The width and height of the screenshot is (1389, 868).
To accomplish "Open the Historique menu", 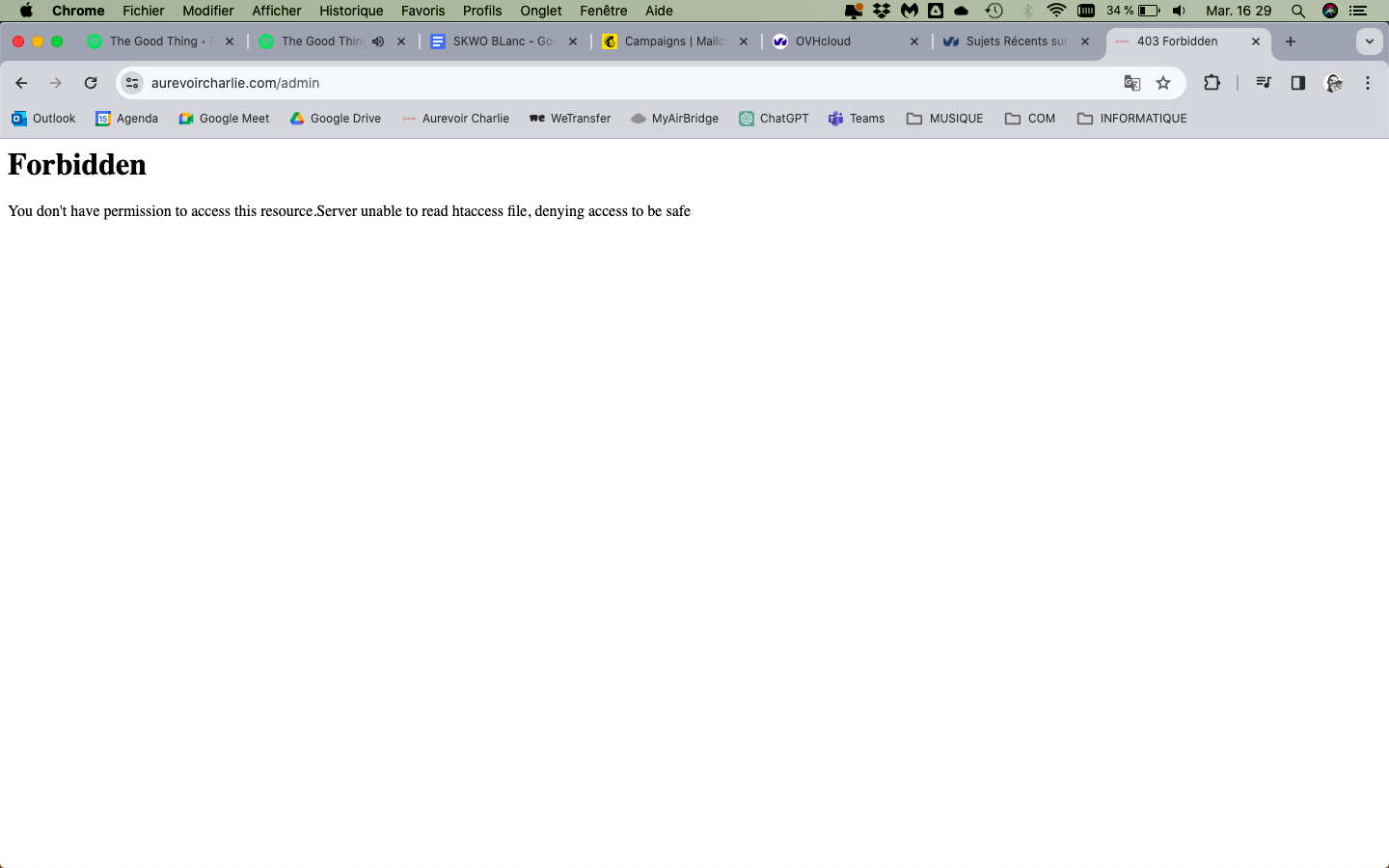I will click(x=351, y=11).
